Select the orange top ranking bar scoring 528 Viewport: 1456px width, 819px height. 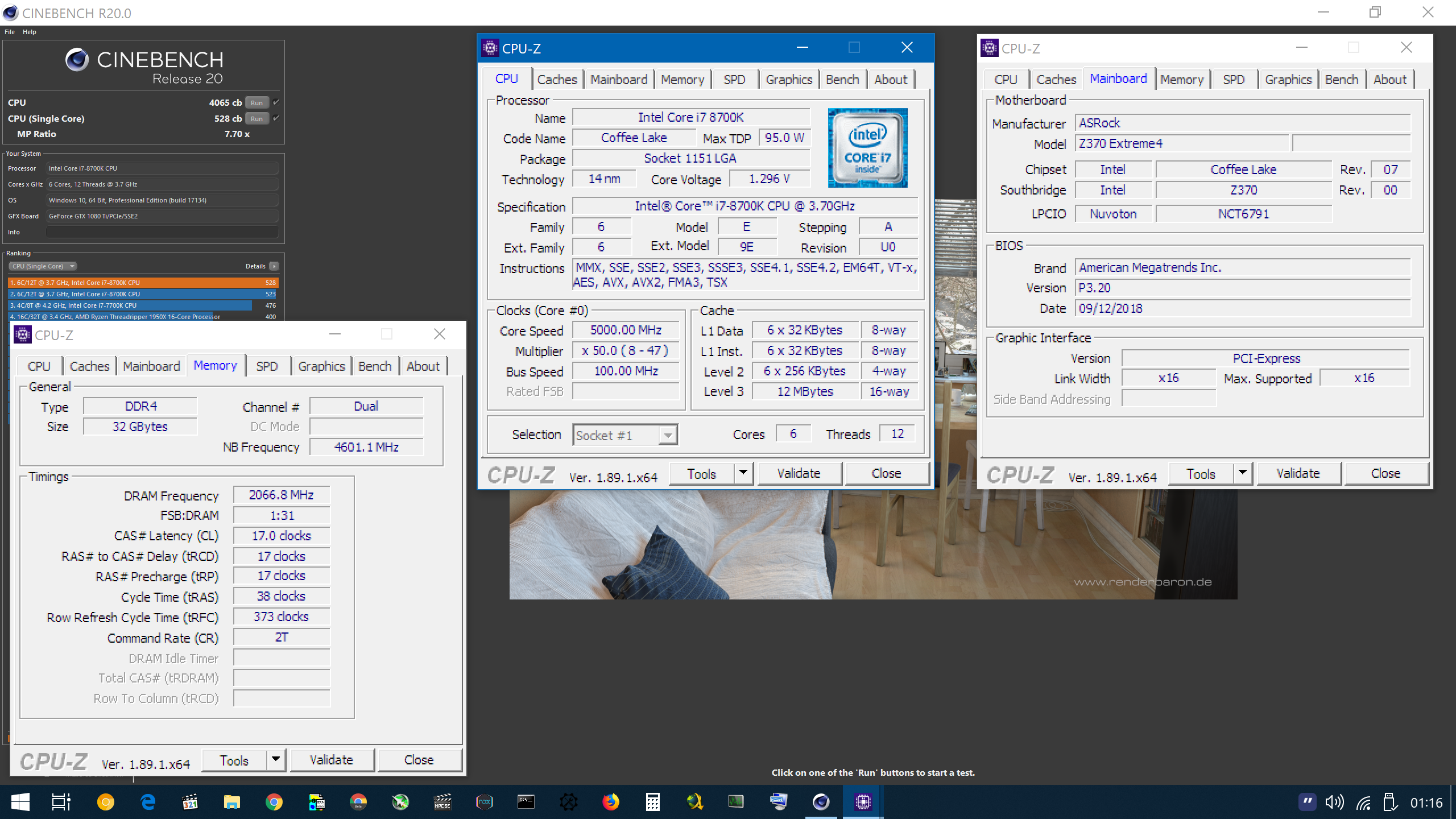click(143, 283)
